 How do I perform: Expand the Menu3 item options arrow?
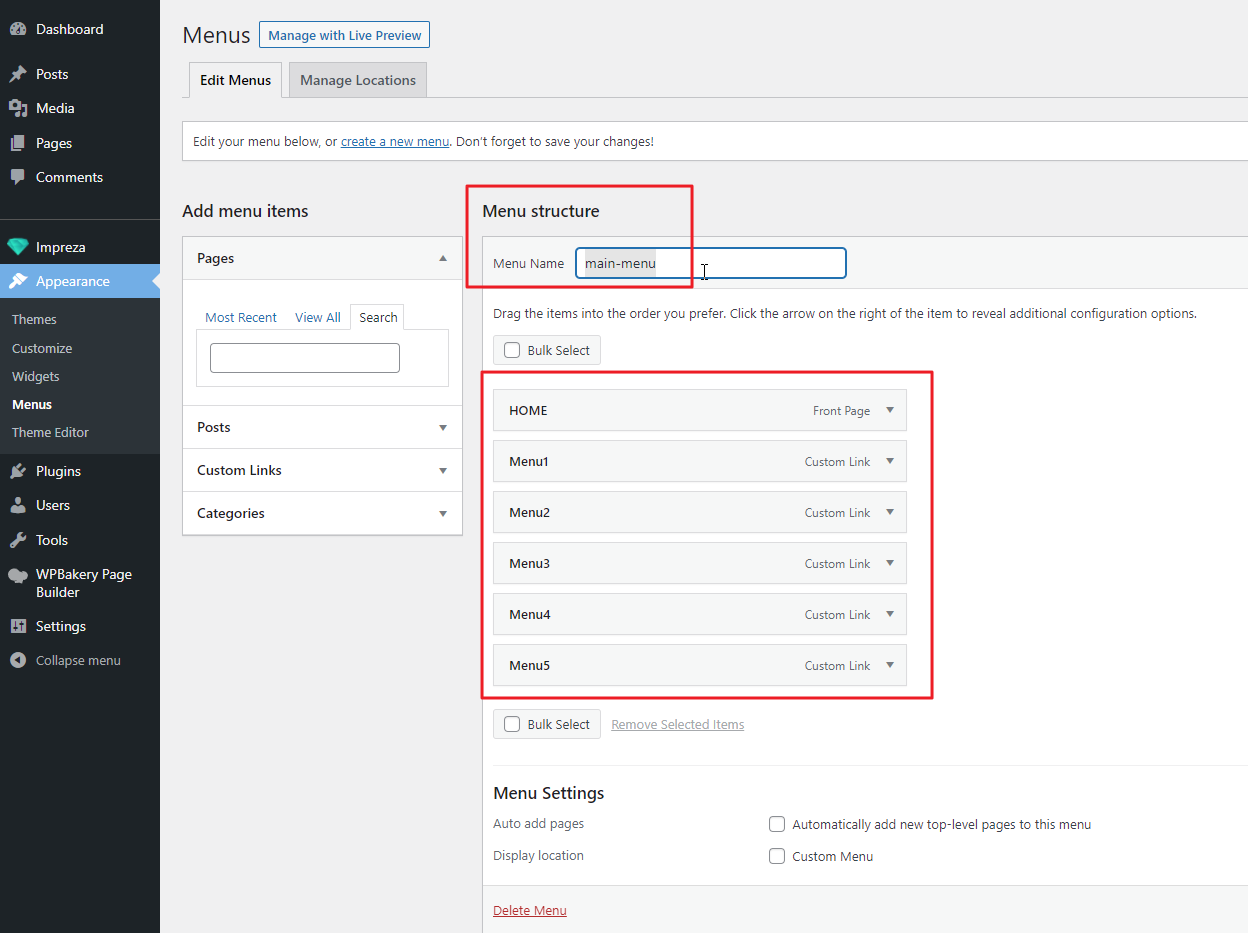[x=890, y=563]
